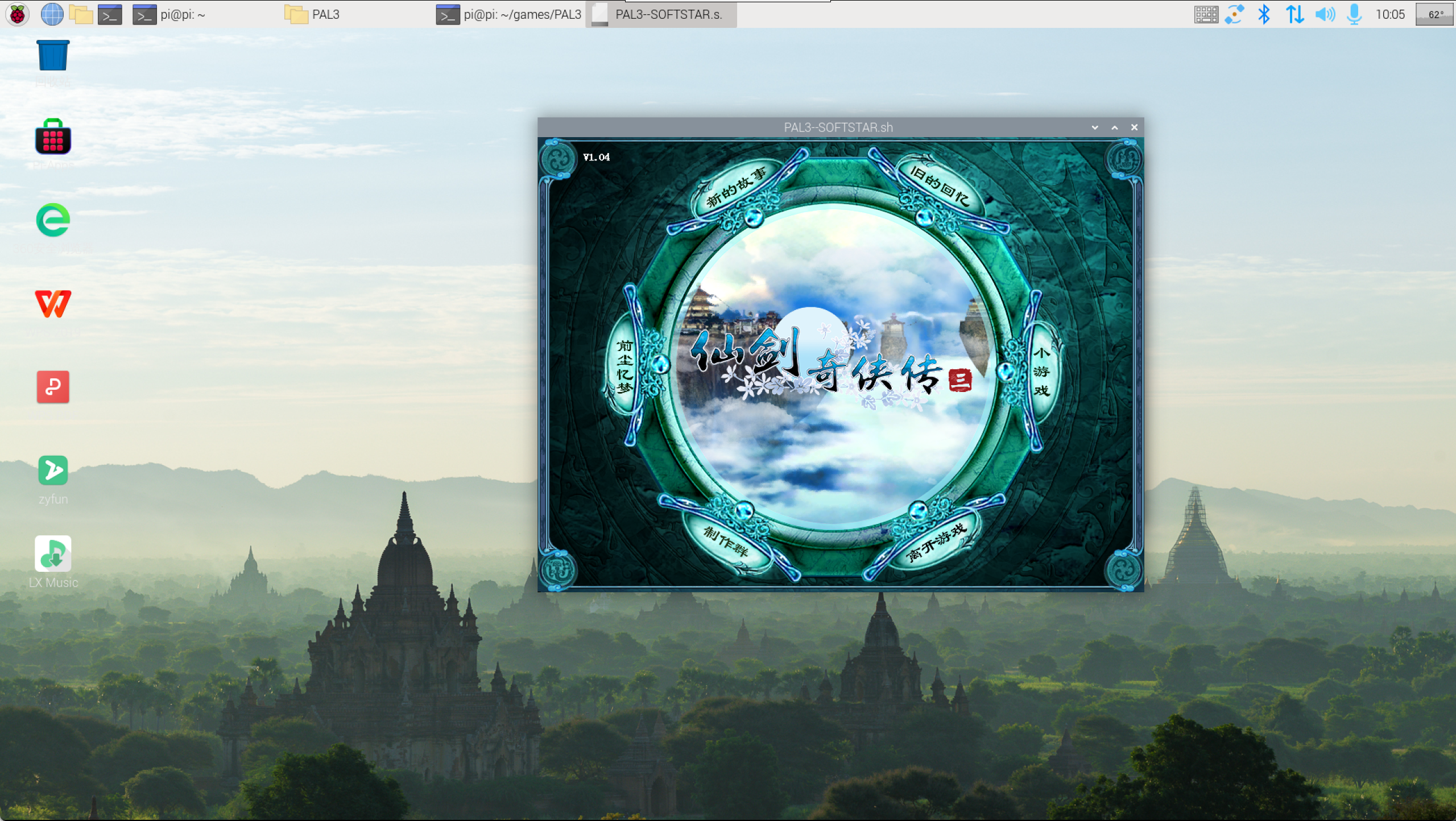Load old memories (旧的回忆) save
The image size is (1456, 821).
pos(940,186)
